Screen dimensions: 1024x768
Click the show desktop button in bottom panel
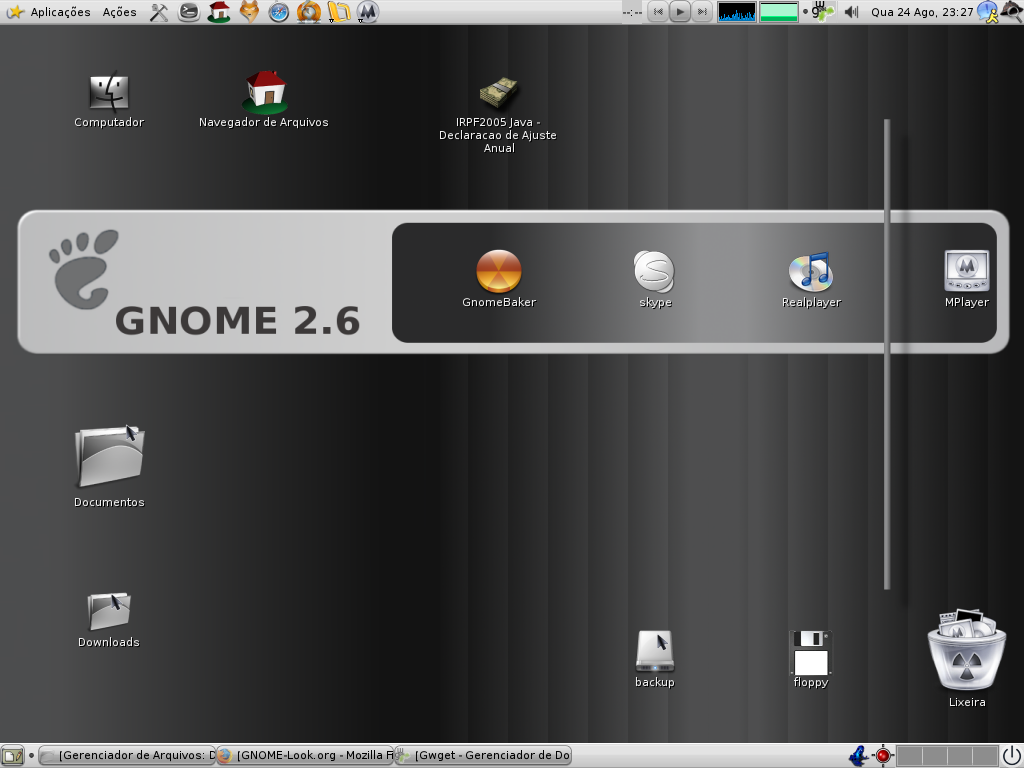(12, 756)
